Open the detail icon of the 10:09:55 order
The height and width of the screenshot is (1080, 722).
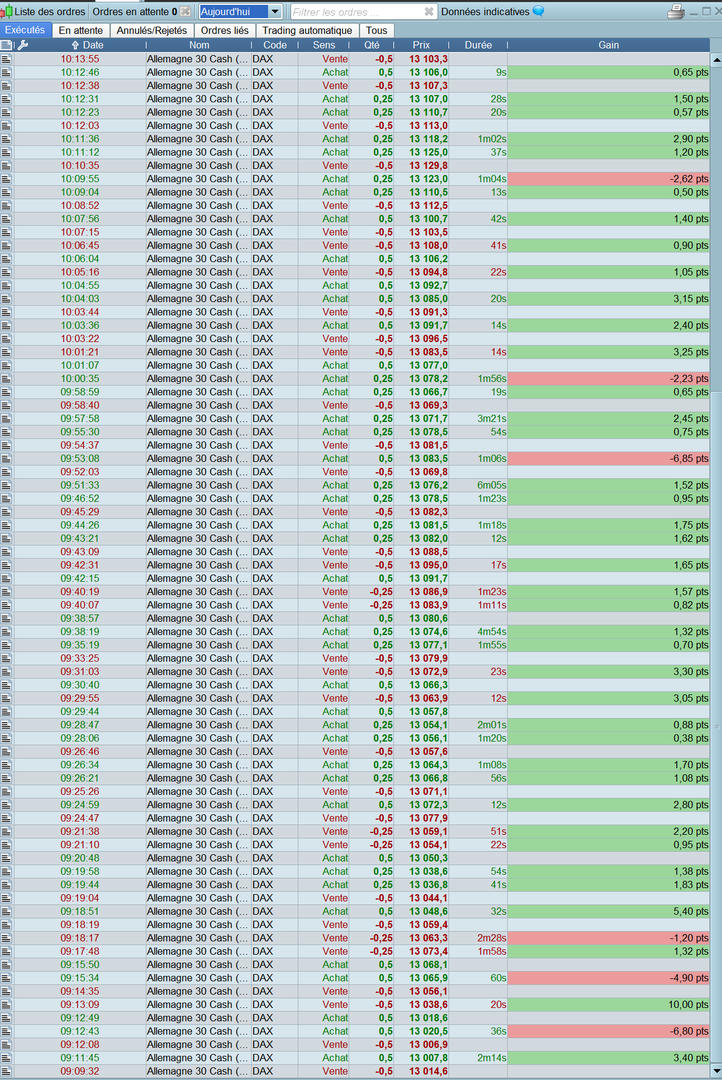click(x=7, y=179)
